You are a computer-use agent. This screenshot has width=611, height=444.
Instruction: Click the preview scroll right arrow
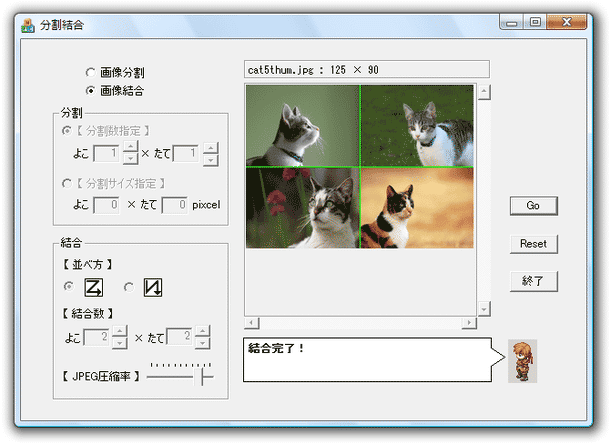tap(469, 323)
